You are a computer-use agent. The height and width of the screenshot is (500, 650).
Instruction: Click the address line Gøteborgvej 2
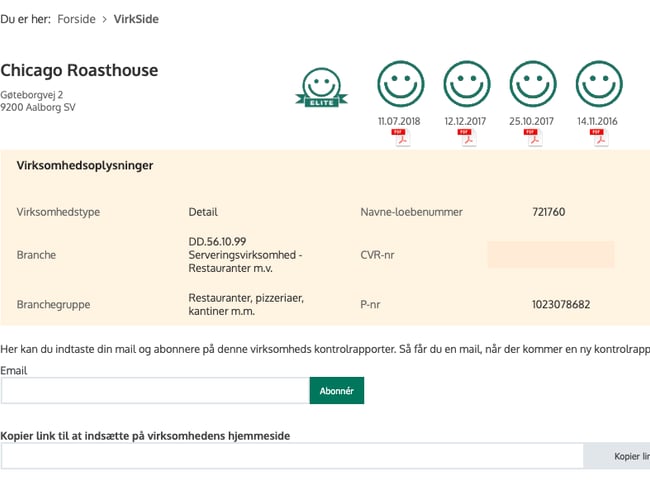[32, 95]
